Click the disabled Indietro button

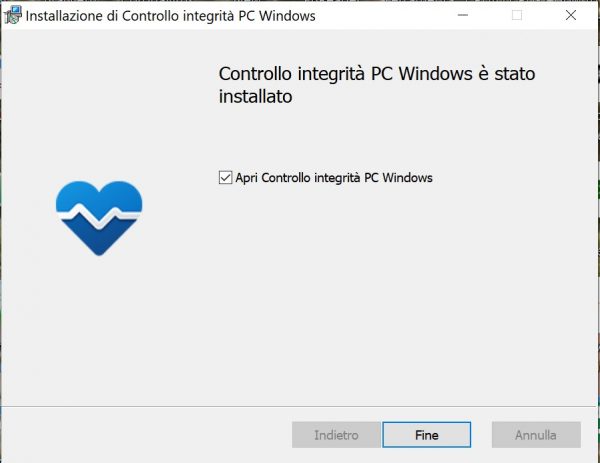[x=336, y=435]
